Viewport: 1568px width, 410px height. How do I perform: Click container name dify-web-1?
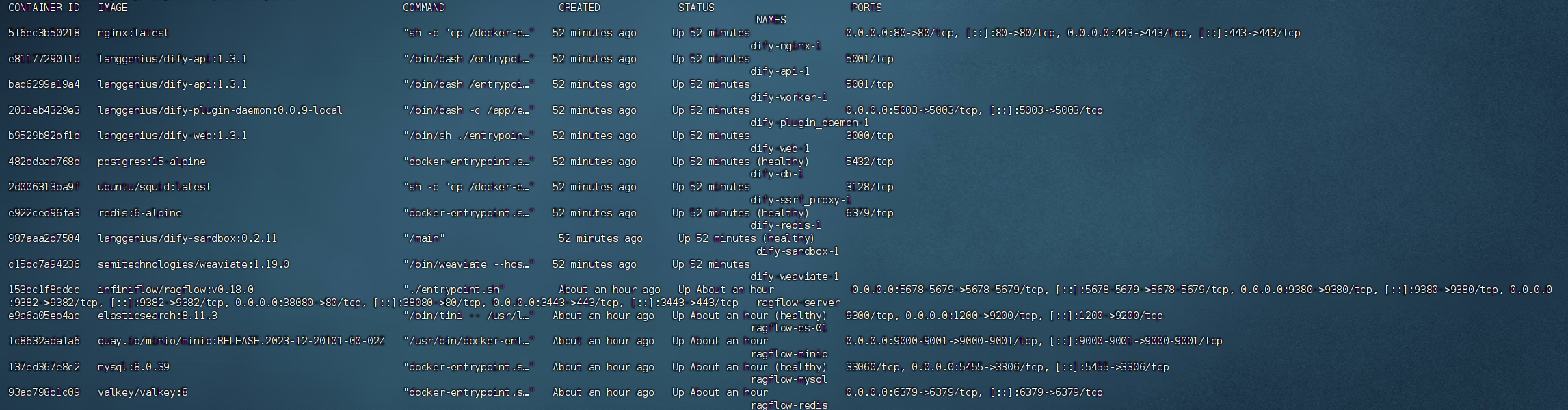[780, 149]
